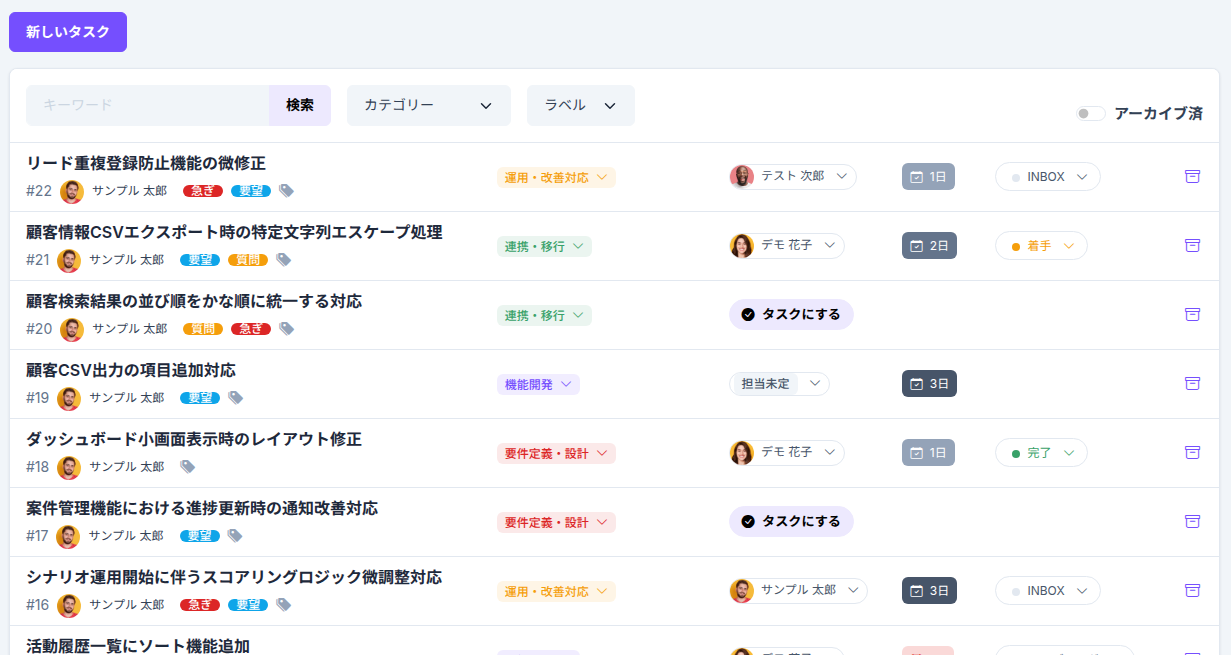Click the 急ぎ label on task #16
1231x655 pixels.
click(200, 604)
